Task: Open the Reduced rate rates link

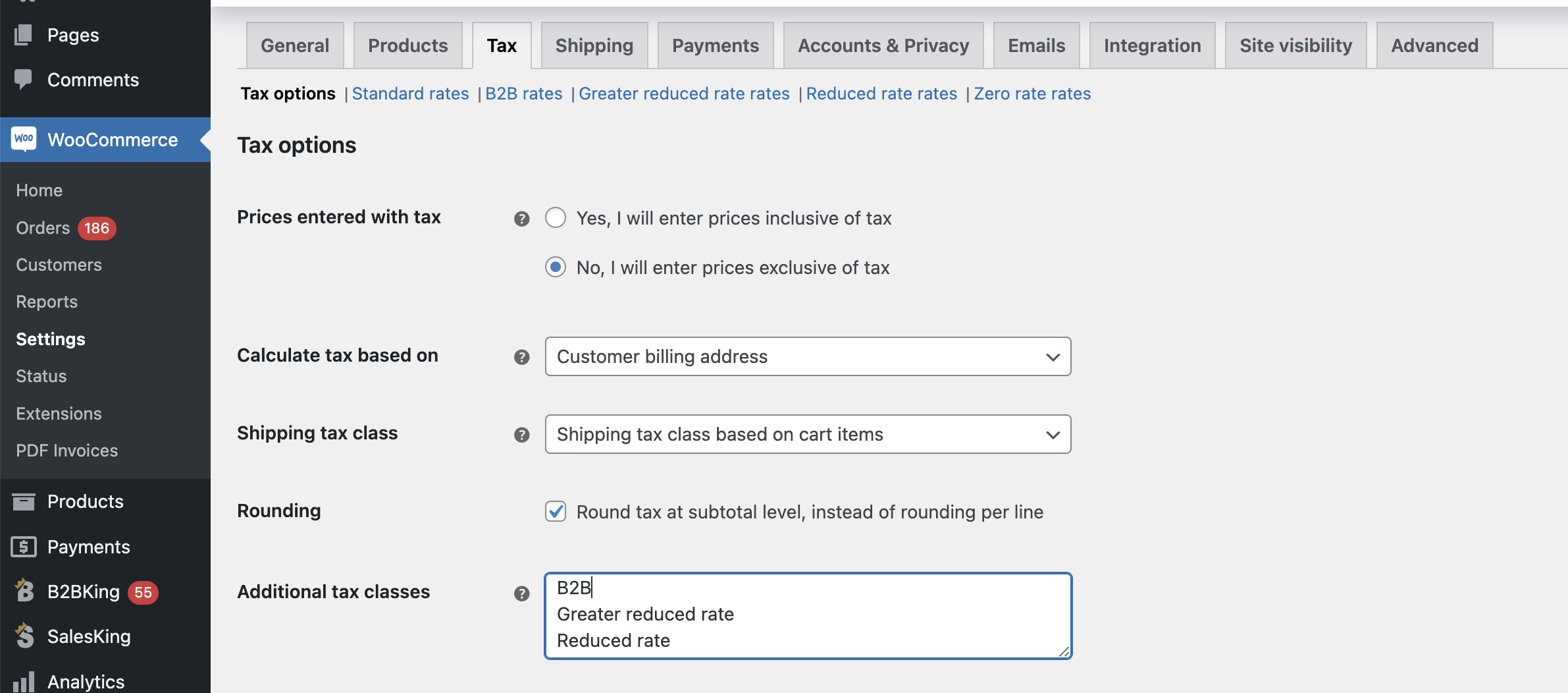Action: pyautogui.click(x=881, y=94)
